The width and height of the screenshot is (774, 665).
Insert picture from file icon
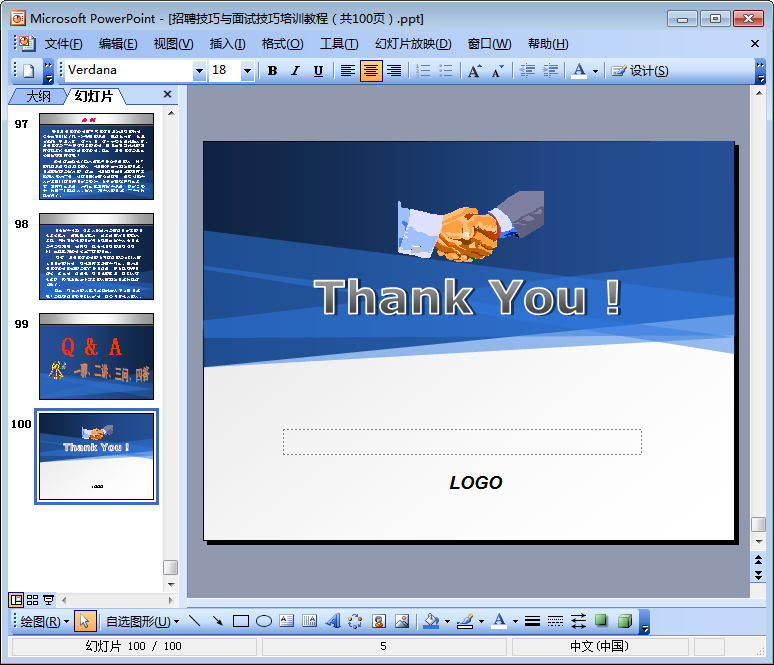402,621
